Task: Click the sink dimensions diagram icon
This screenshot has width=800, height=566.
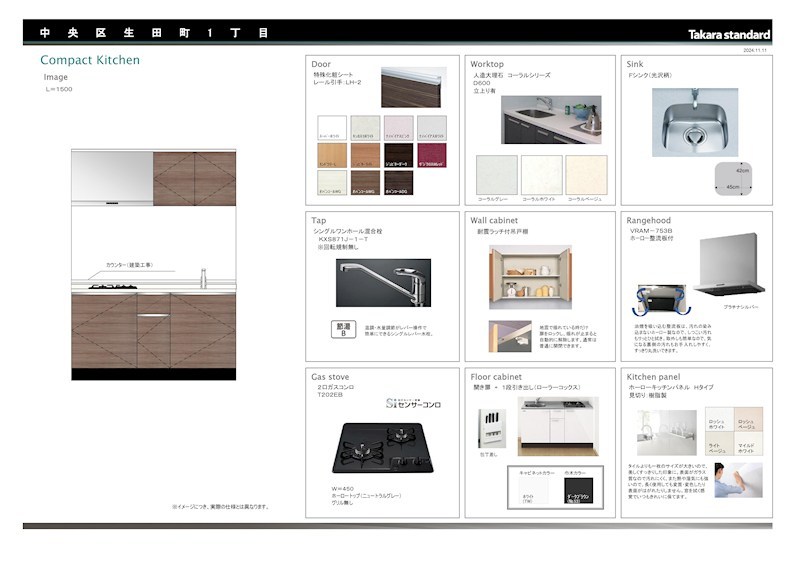Action: (x=733, y=179)
